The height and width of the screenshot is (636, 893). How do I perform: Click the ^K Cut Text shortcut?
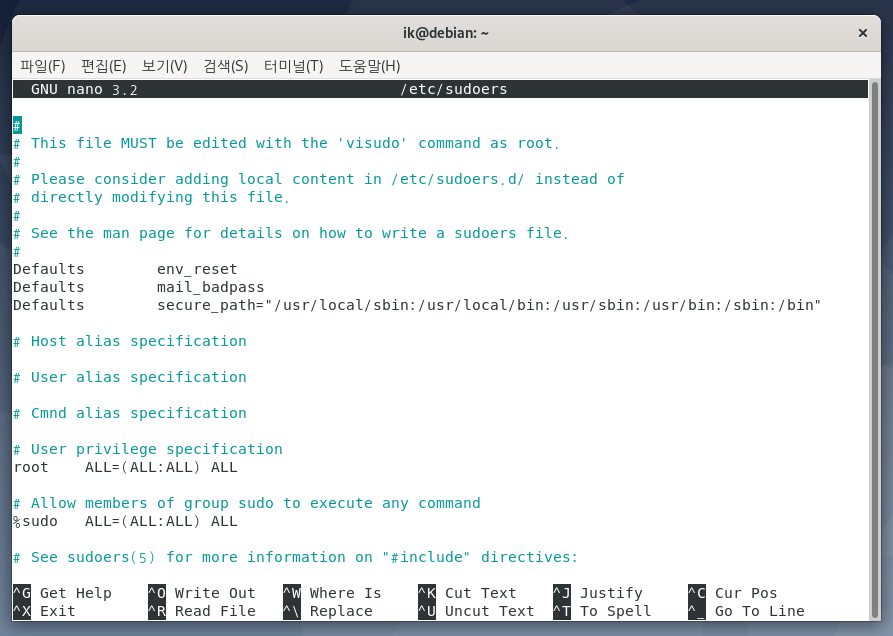(467, 593)
